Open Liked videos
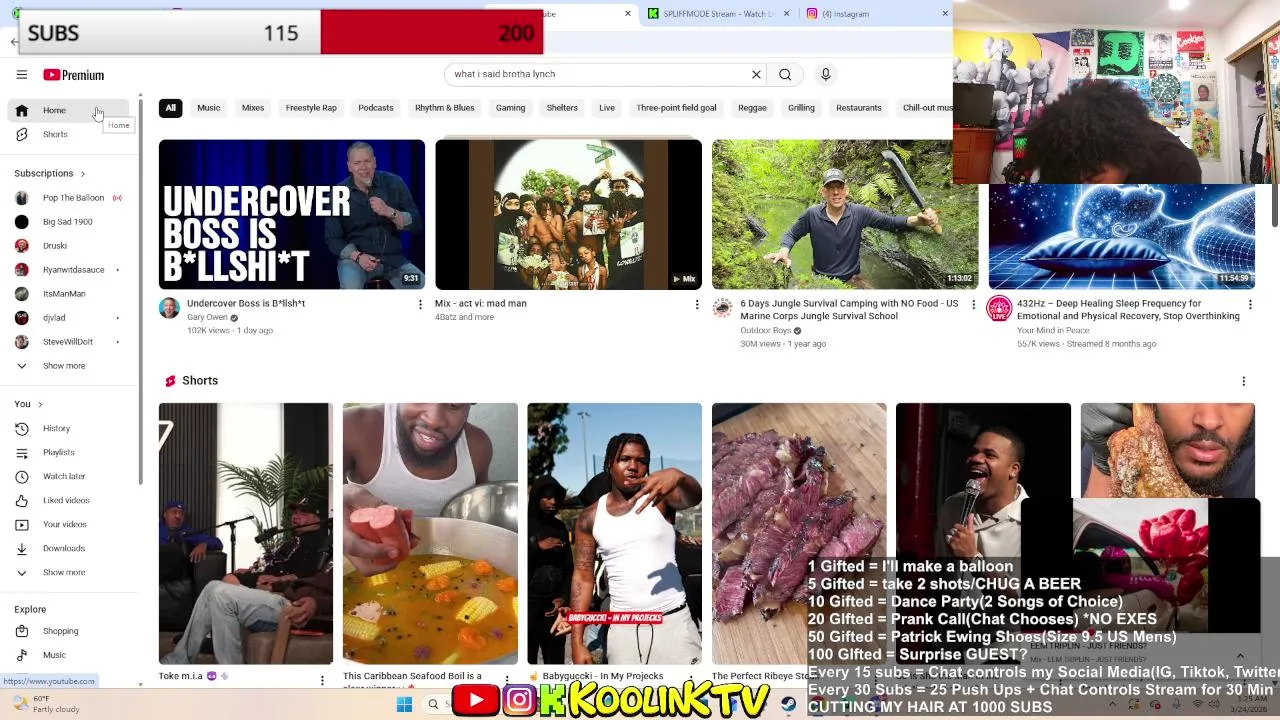 [x=68, y=500]
